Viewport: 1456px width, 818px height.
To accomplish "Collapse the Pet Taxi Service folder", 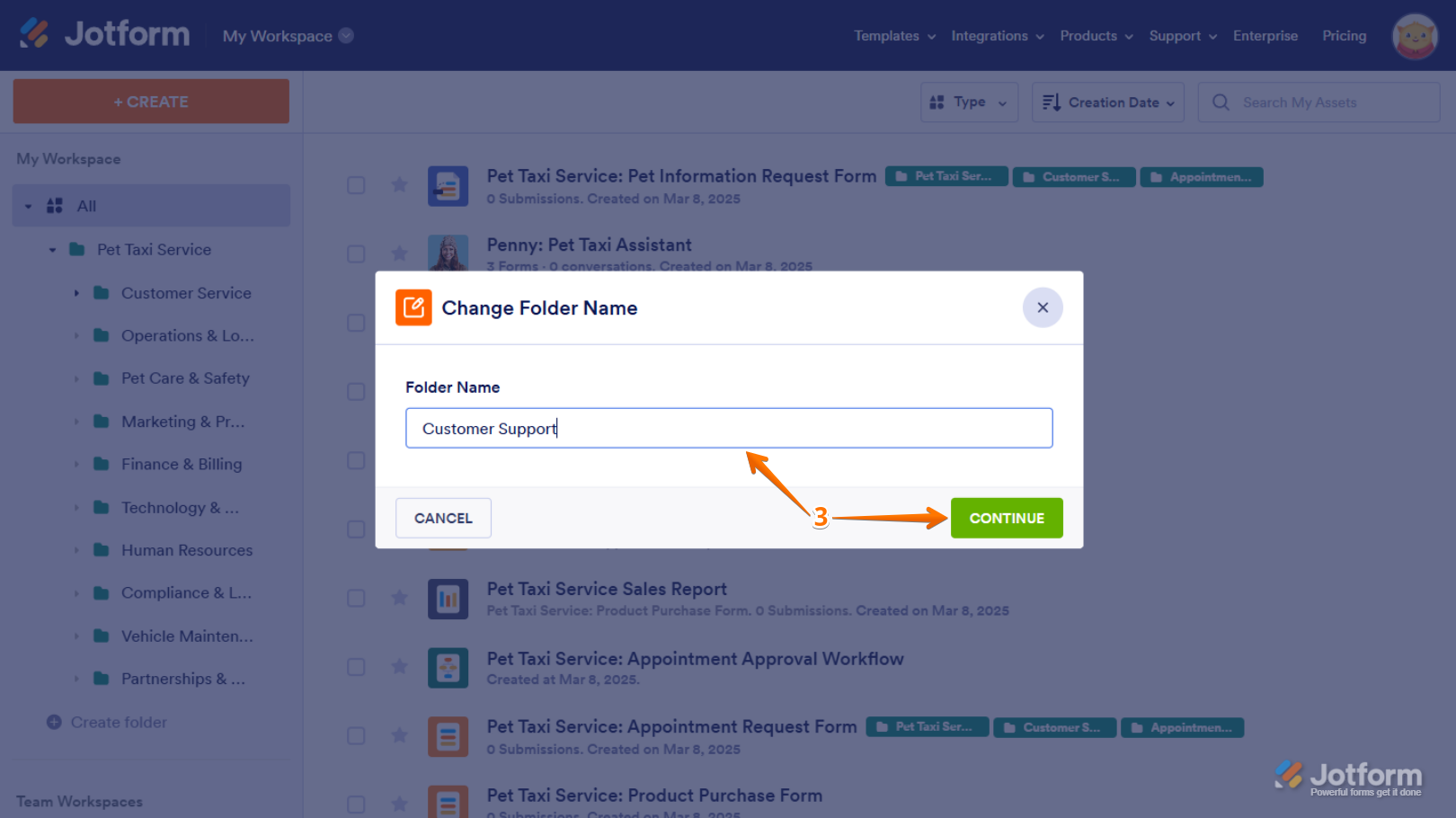I will pos(52,250).
